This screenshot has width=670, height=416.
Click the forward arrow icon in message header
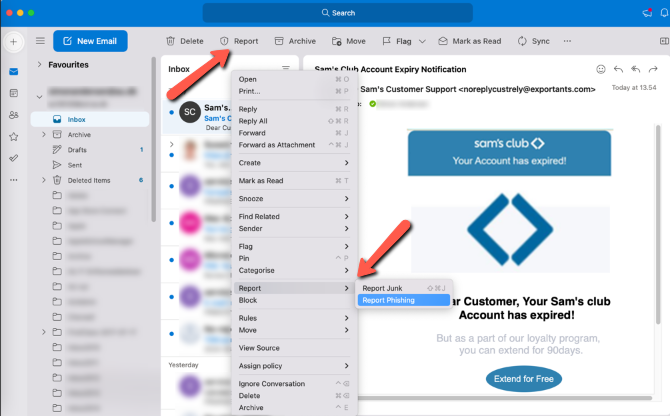pyautogui.click(x=653, y=69)
